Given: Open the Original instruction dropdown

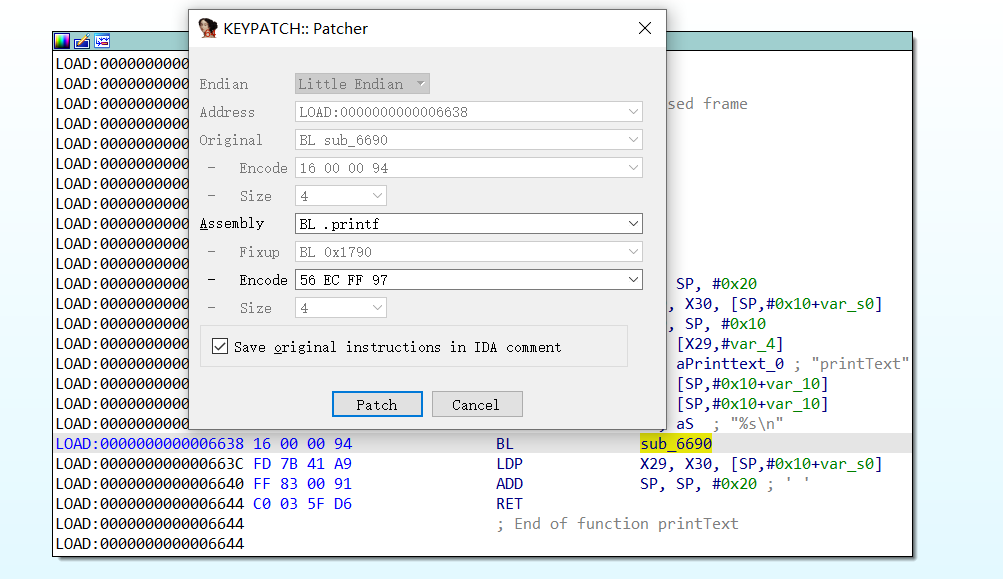Looking at the screenshot, I should point(632,140).
